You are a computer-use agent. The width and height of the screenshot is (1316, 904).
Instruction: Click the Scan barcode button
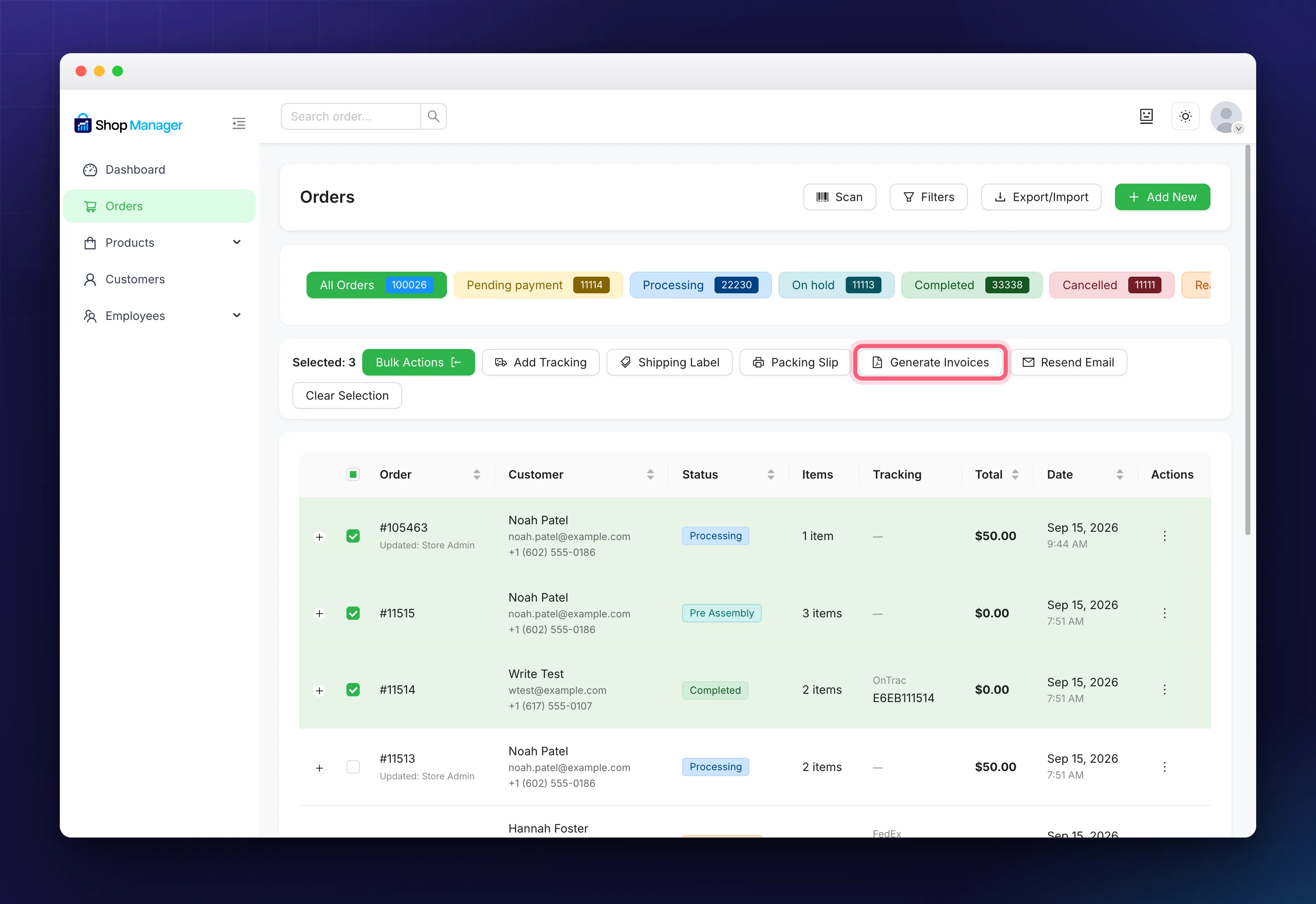pos(840,197)
